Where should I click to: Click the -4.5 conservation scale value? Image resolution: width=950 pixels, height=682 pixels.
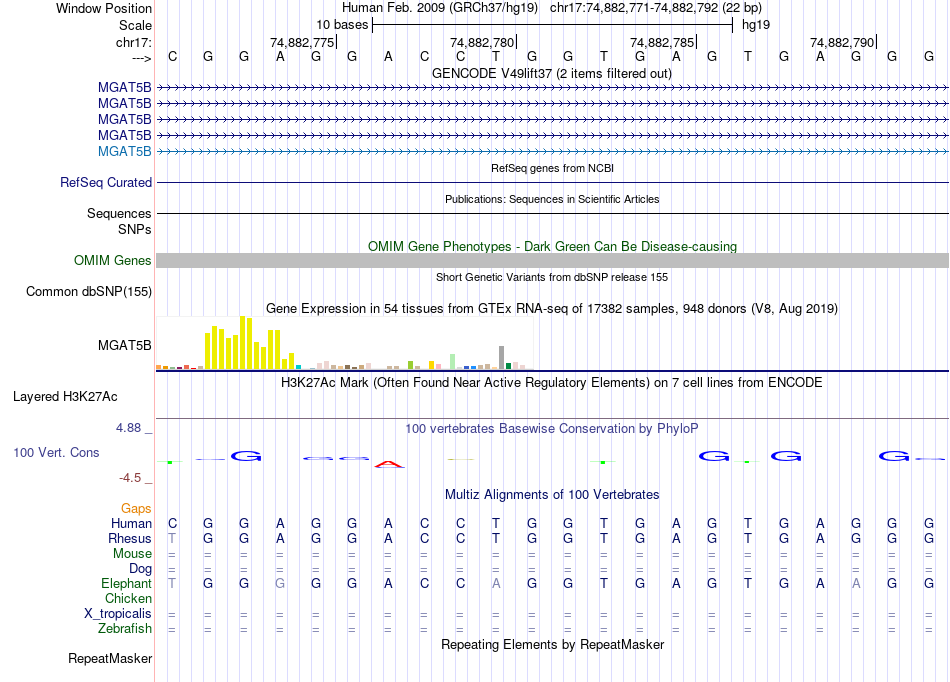click(x=130, y=478)
